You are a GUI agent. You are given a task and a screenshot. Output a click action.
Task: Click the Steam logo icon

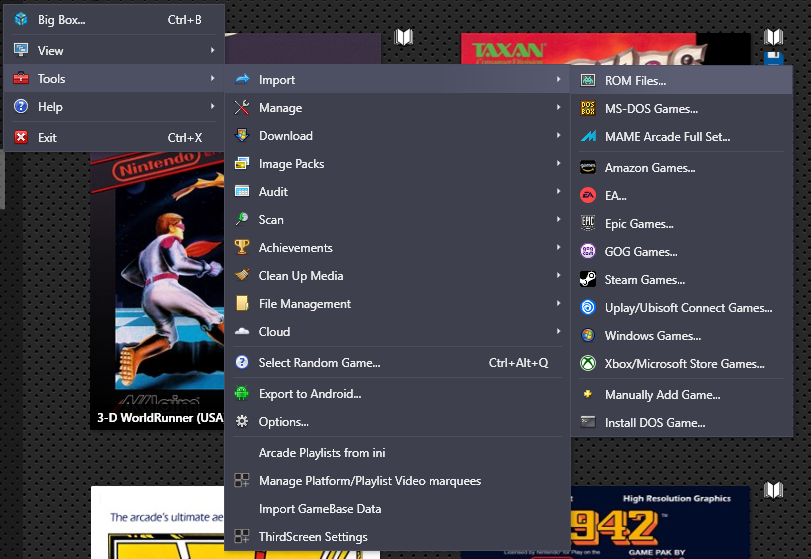588,279
